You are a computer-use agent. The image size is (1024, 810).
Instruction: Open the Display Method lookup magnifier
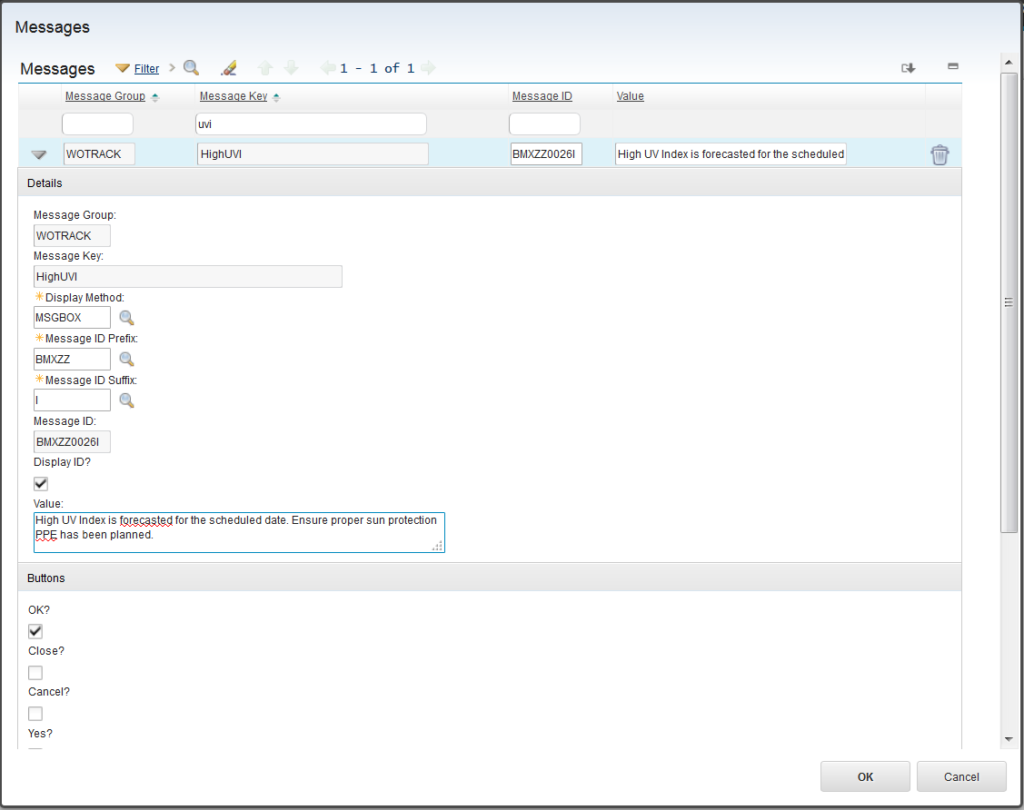127,318
